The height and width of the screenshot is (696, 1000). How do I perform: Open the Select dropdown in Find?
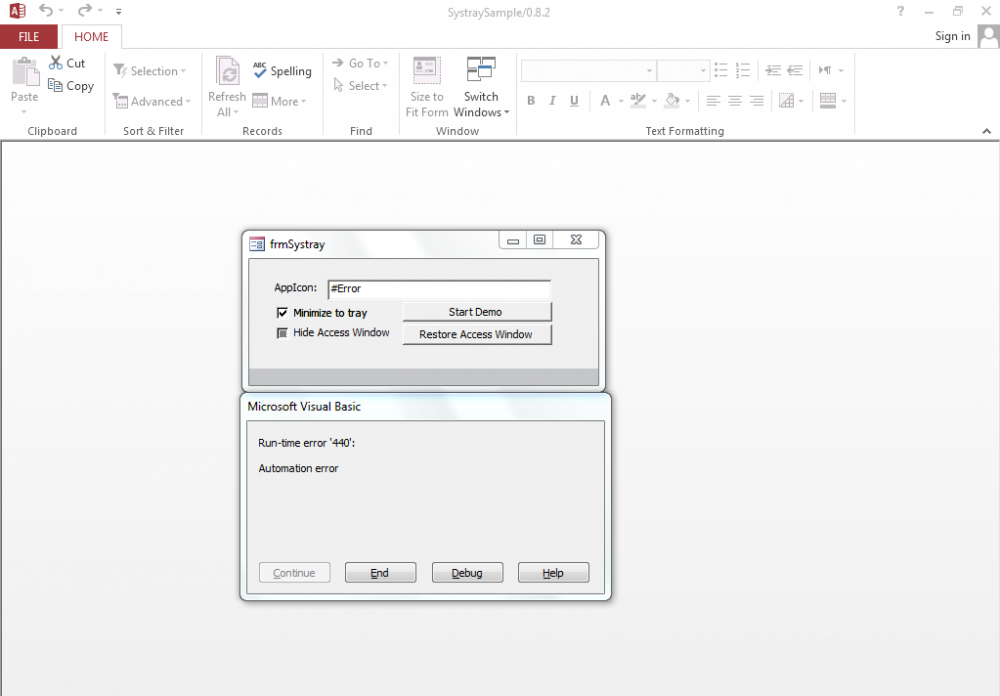pyautogui.click(x=360, y=85)
